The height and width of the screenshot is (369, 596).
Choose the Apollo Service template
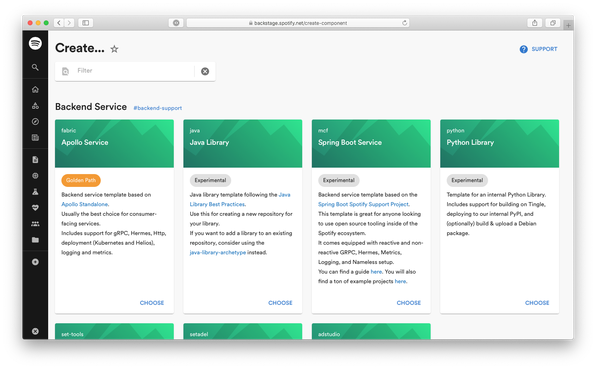(x=152, y=303)
